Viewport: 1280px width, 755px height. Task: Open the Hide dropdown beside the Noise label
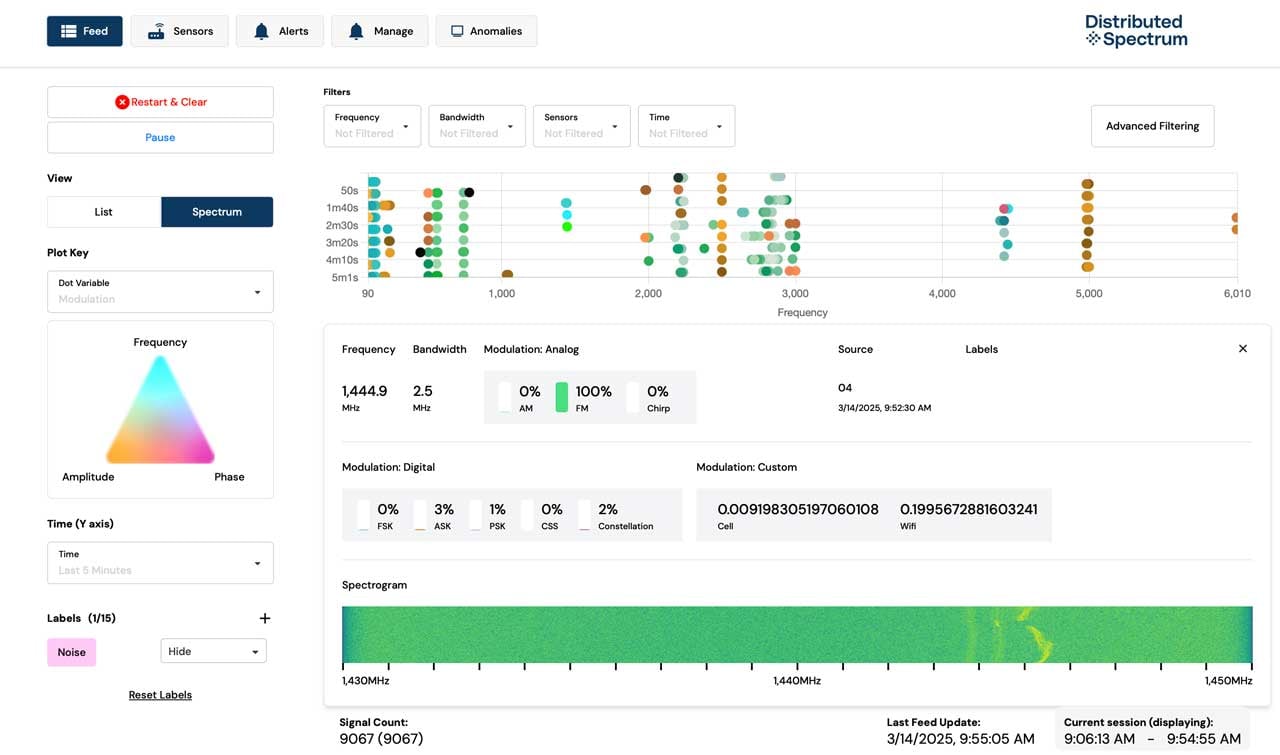tap(213, 650)
